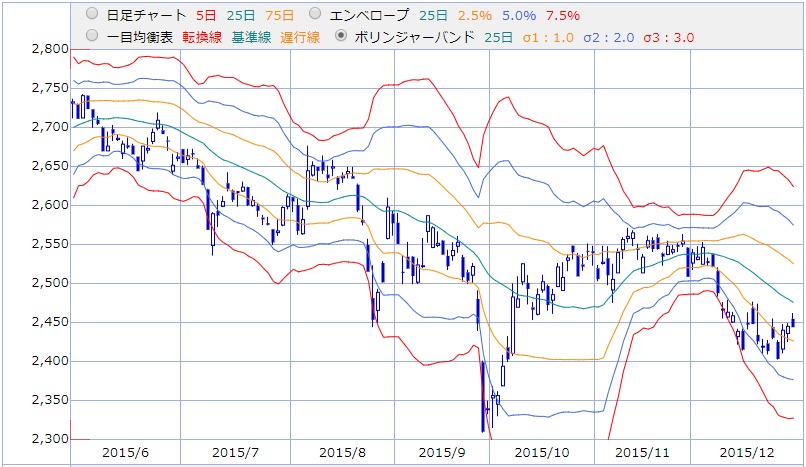Click the エンベロープ label
This screenshot has height=467, width=806.
tap(369, 15)
